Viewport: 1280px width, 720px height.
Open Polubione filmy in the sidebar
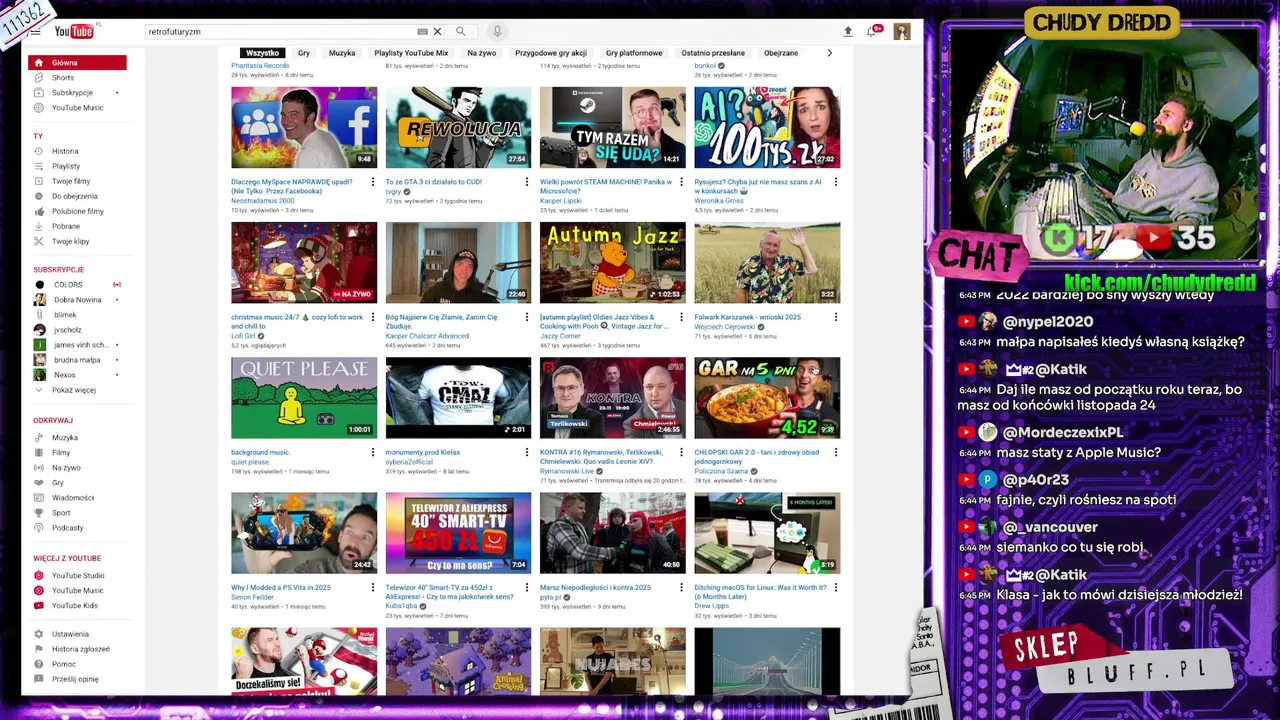78,211
